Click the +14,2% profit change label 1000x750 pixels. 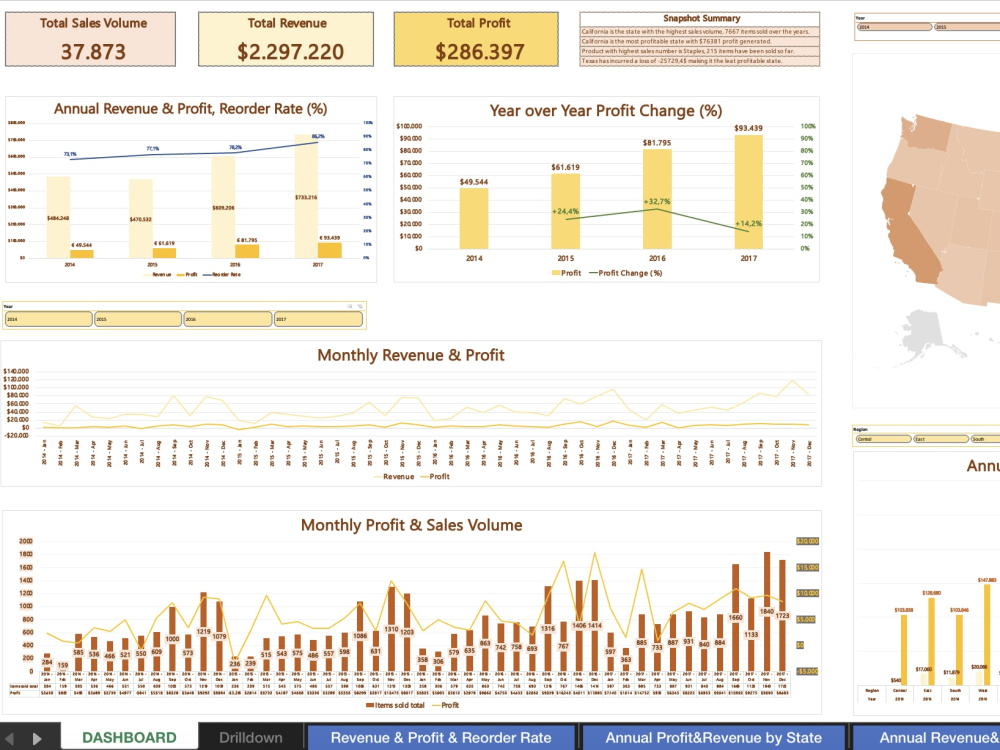[749, 224]
